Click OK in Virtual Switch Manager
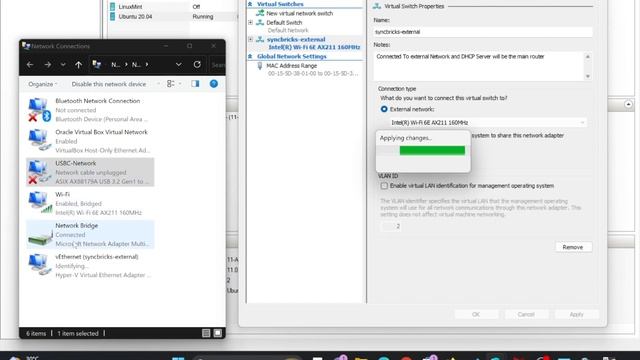Screen dimensions: 640x360 476,314
